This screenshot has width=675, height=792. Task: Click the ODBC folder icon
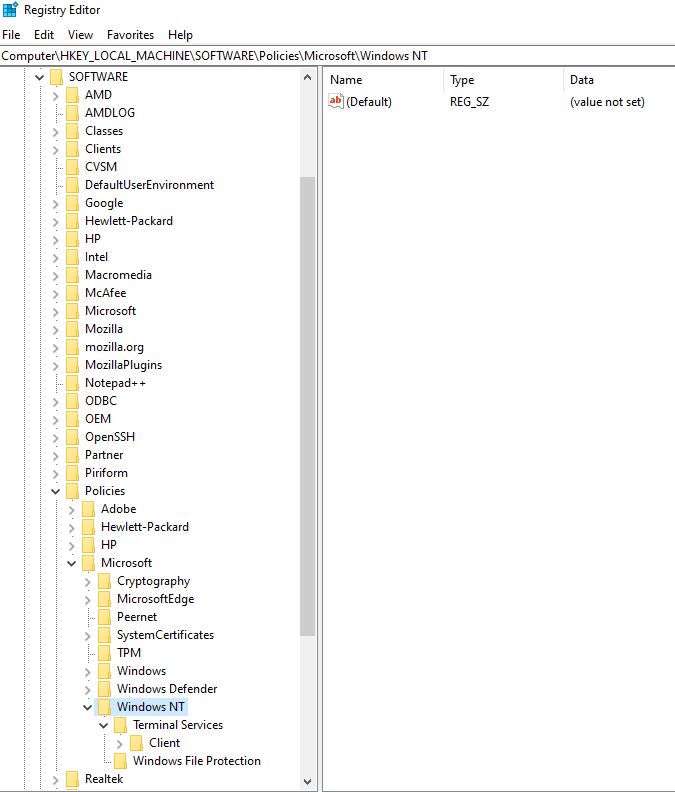[x=73, y=401]
